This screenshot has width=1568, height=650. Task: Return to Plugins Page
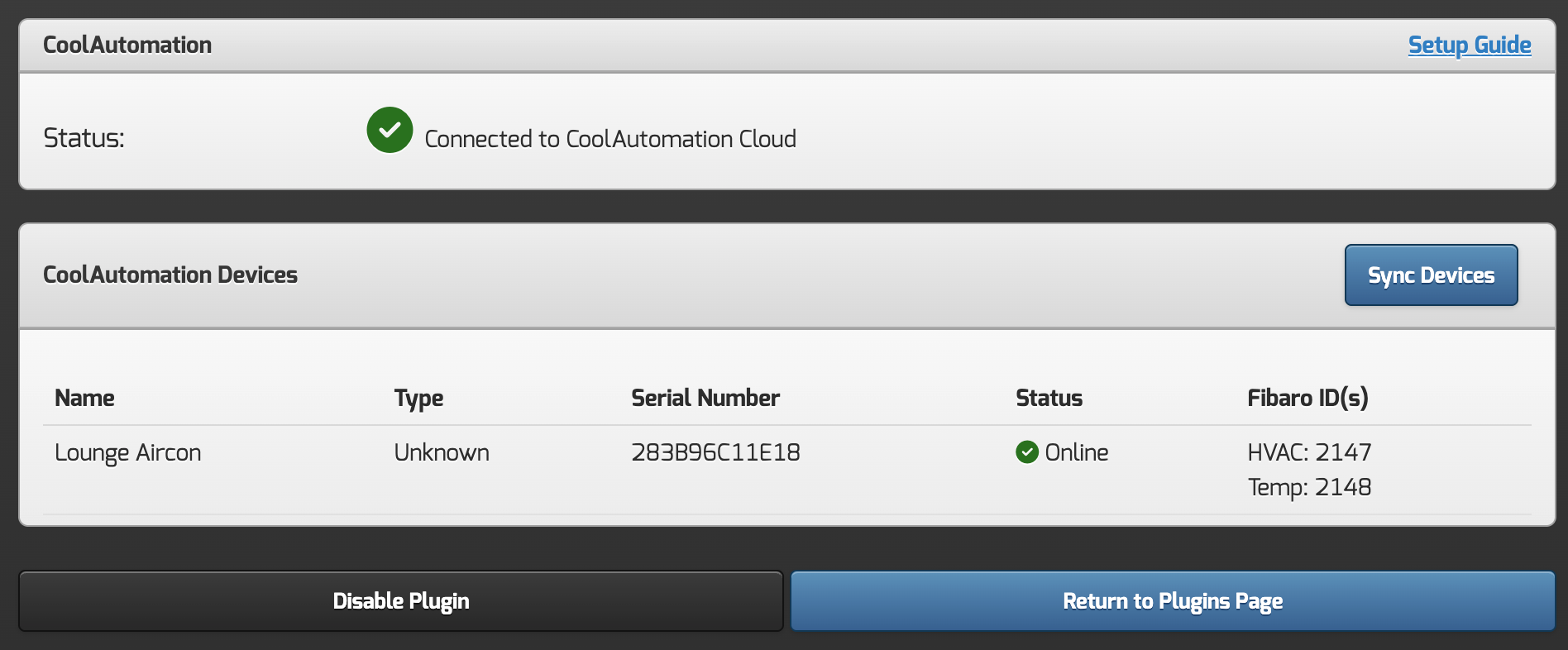tap(1173, 601)
